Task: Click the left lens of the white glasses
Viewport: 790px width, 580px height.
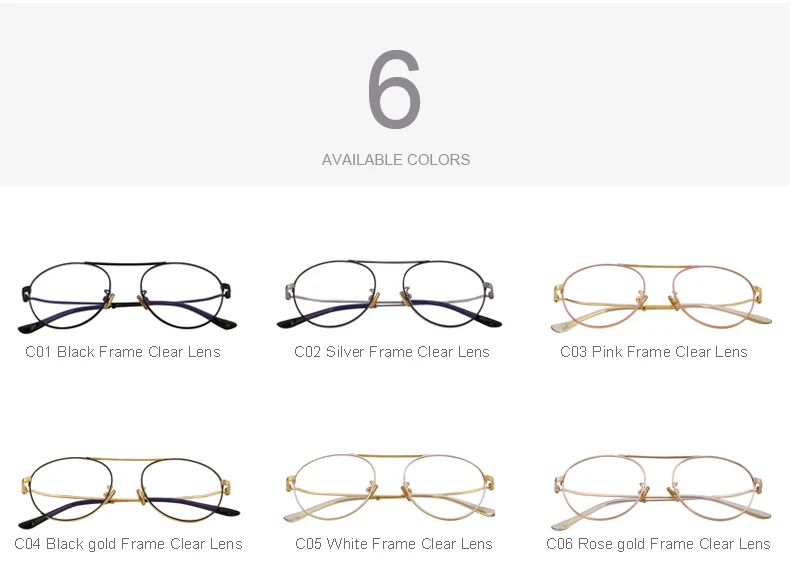Action: click(335, 487)
